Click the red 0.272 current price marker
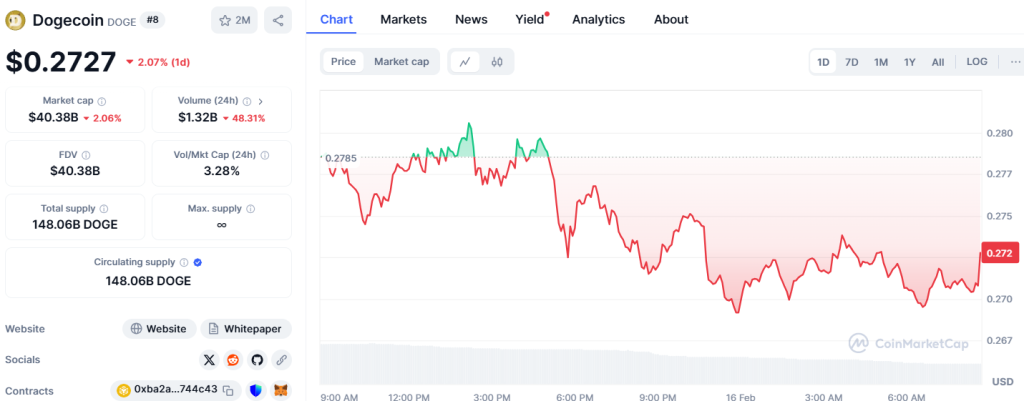 point(999,253)
